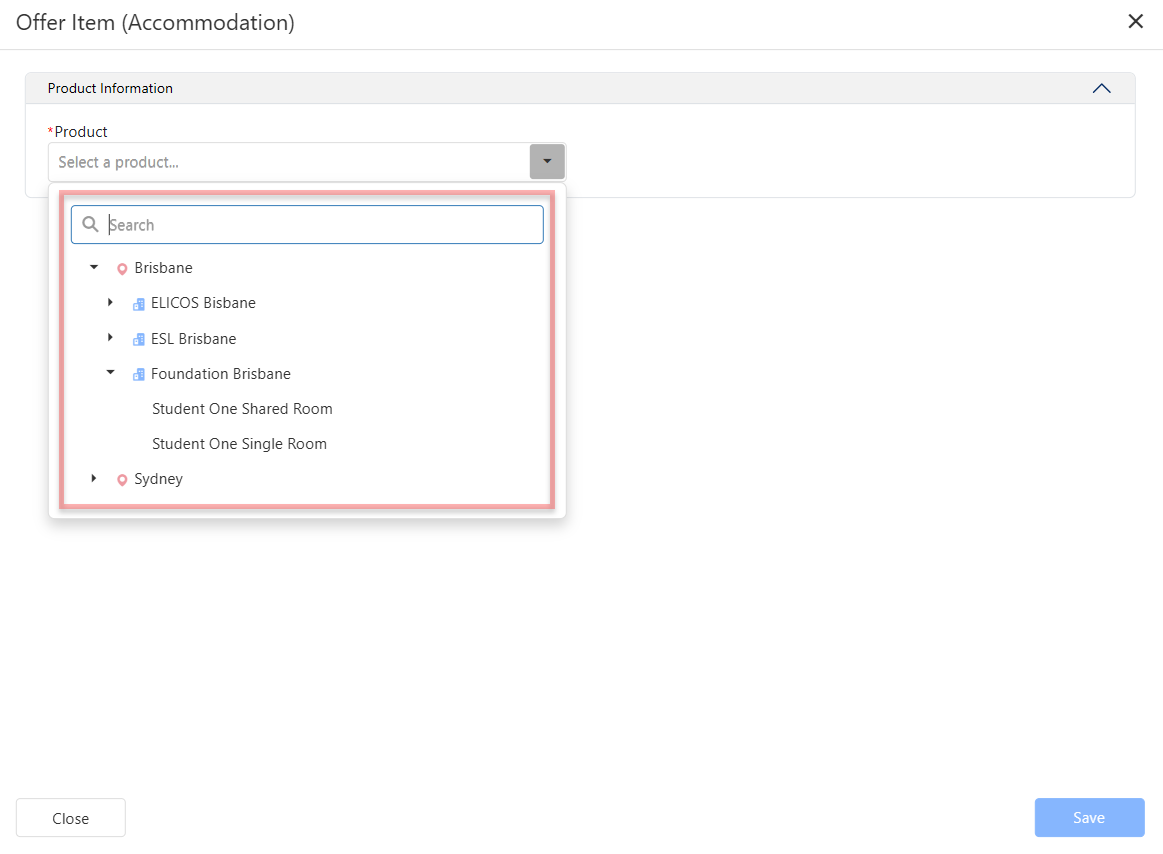
Task: Collapse the Brisbane tree node
Action: coord(94,268)
